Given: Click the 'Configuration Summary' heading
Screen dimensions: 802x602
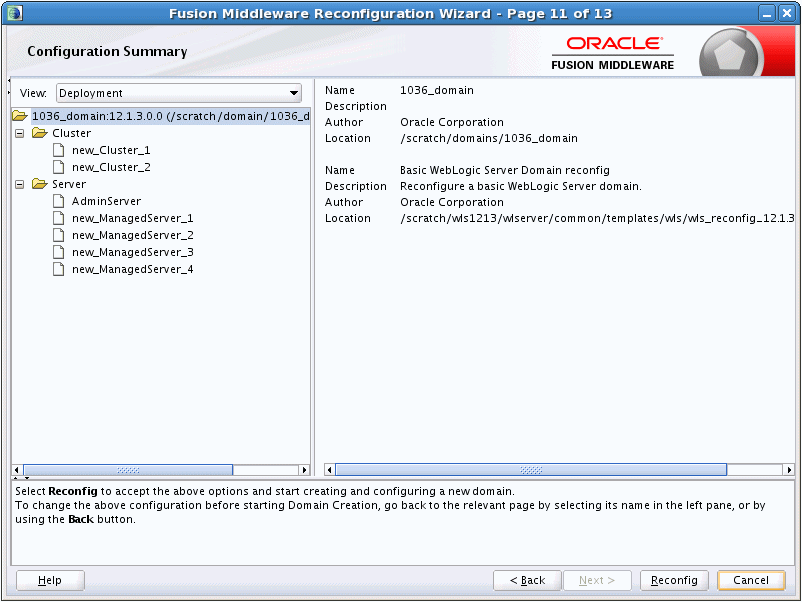Looking at the screenshot, I should (x=107, y=52).
